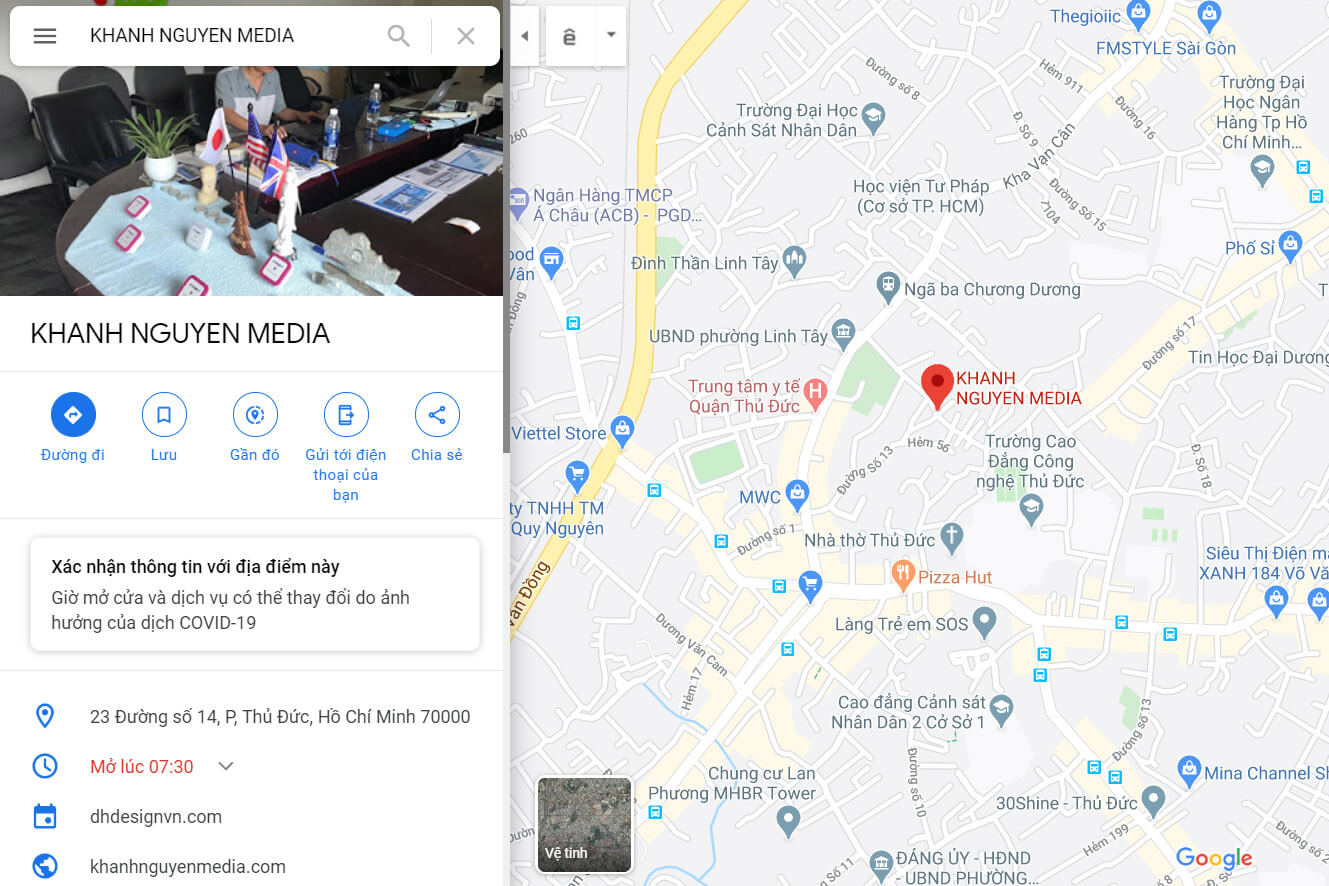This screenshot has height=886, width=1329.
Task: Clear the search with the X icon
Action: point(466,36)
